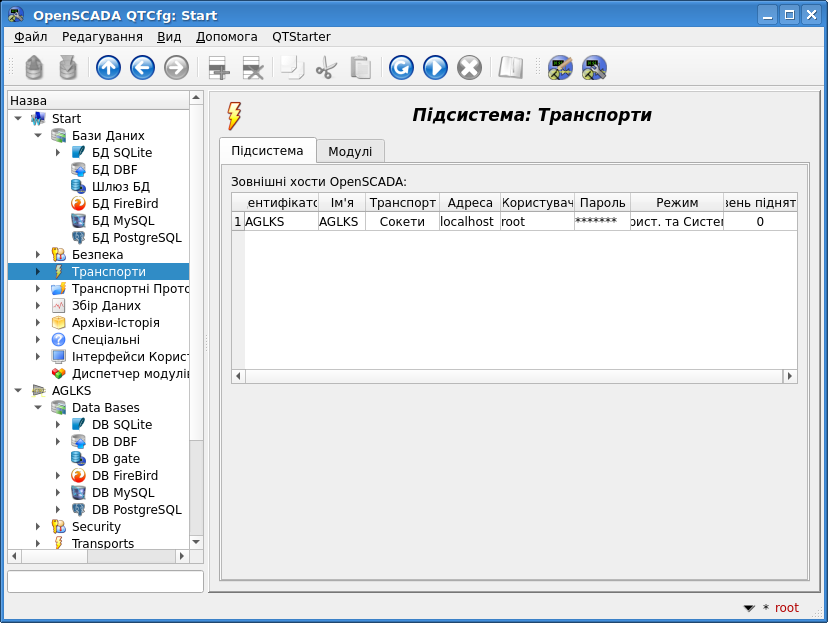Expand the Безпека branch
828x623 pixels.
coord(38,254)
